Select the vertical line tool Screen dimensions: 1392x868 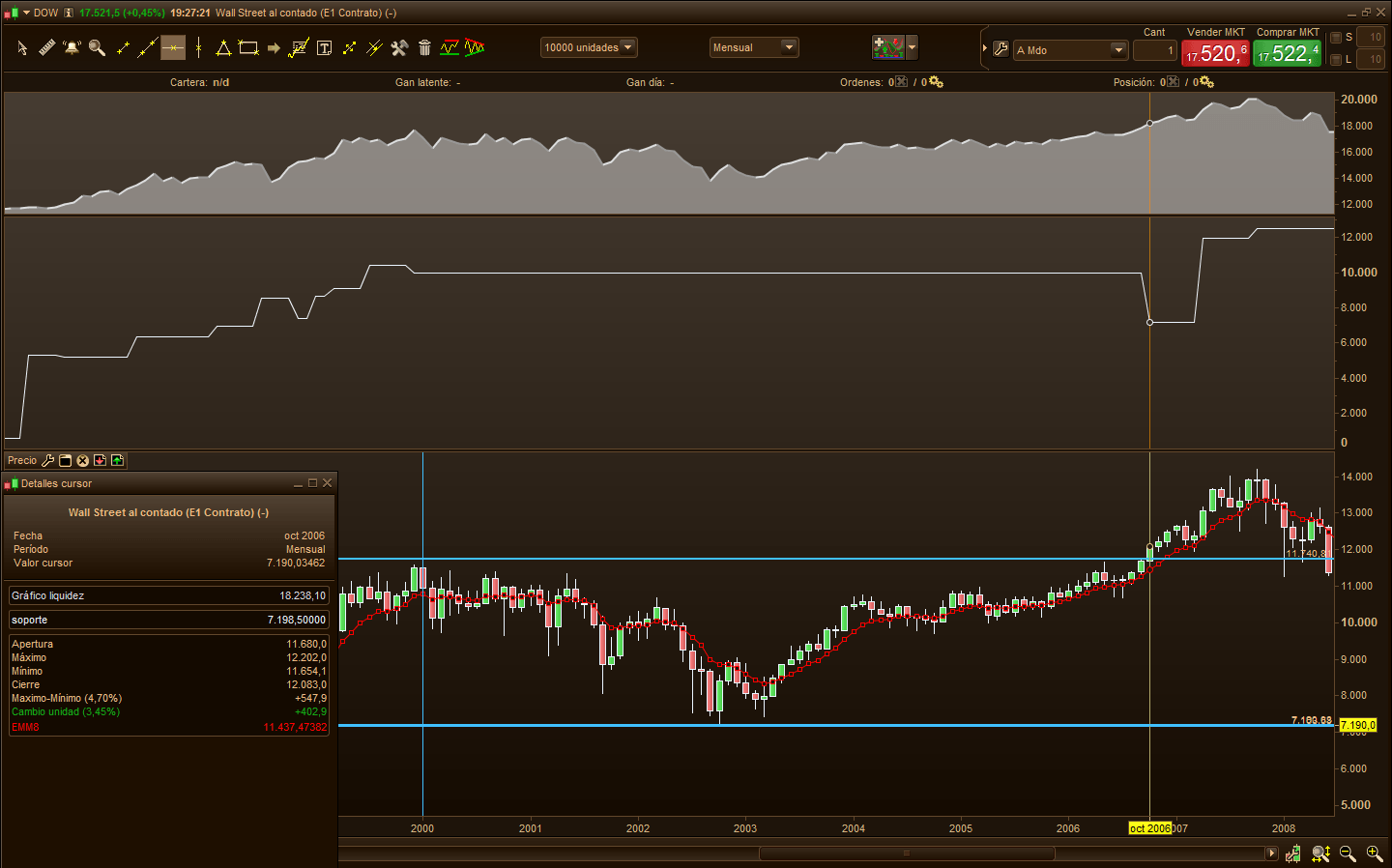coord(198,47)
